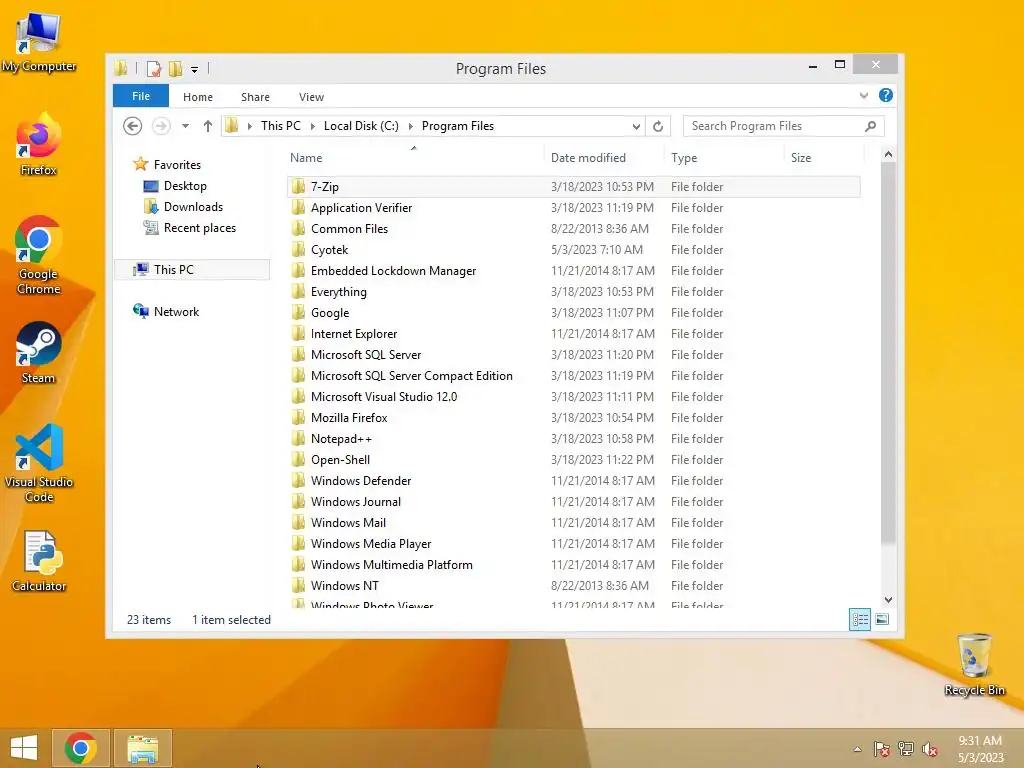The height and width of the screenshot is (768, 1024).
Task: Switch to the Share ribbon tab
Action: click(x=255, y=97)
